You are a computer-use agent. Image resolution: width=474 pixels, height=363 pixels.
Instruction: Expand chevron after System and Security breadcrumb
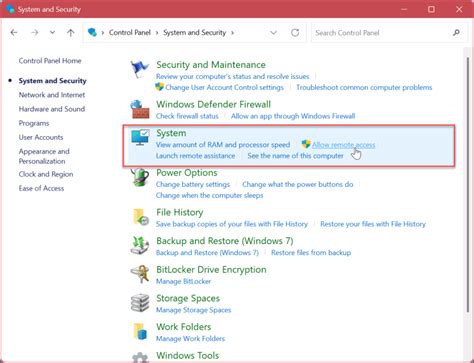[x=232, y=33]
